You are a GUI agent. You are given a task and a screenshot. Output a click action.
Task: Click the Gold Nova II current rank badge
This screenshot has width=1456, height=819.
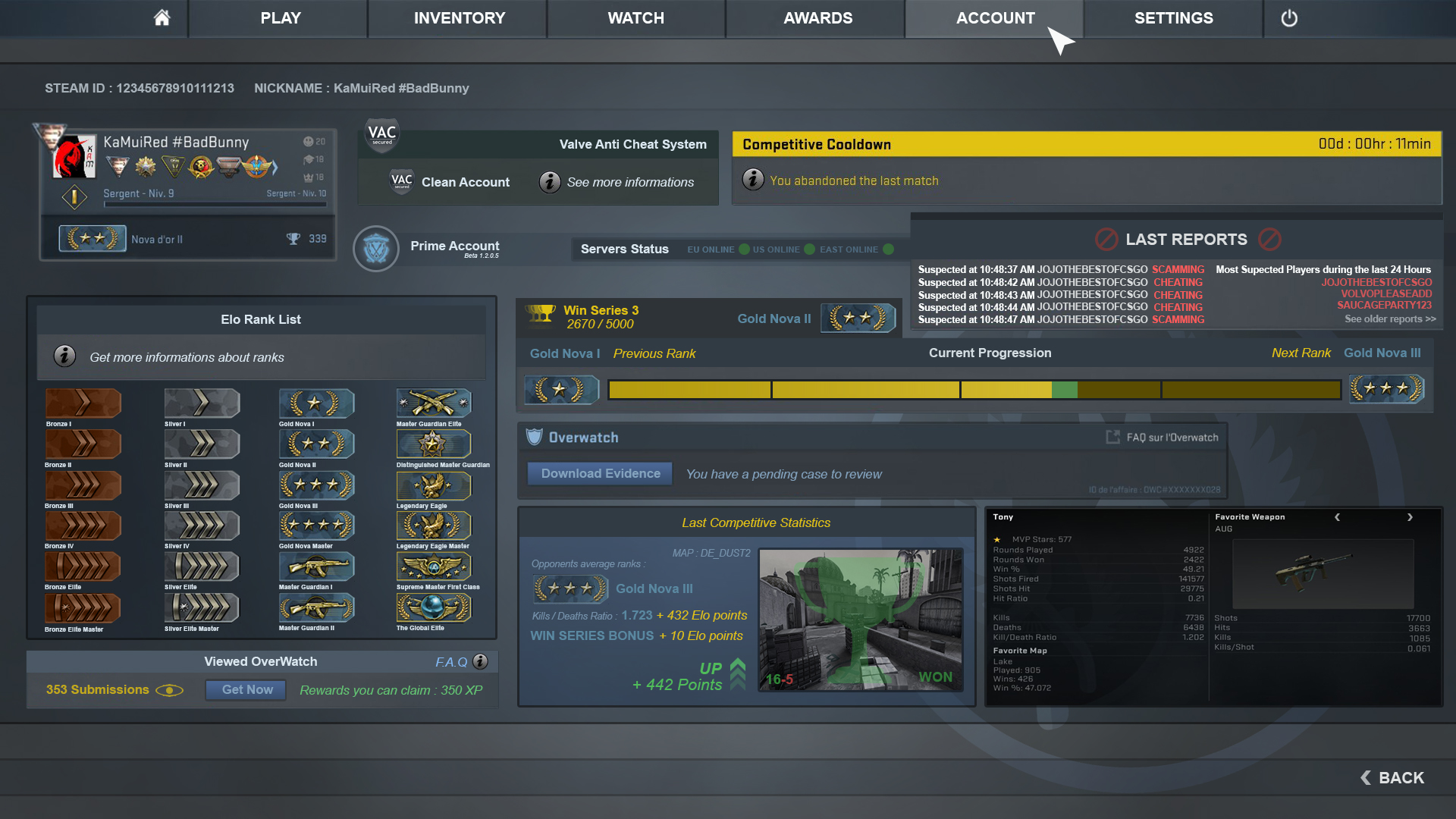tap(858, 318)
